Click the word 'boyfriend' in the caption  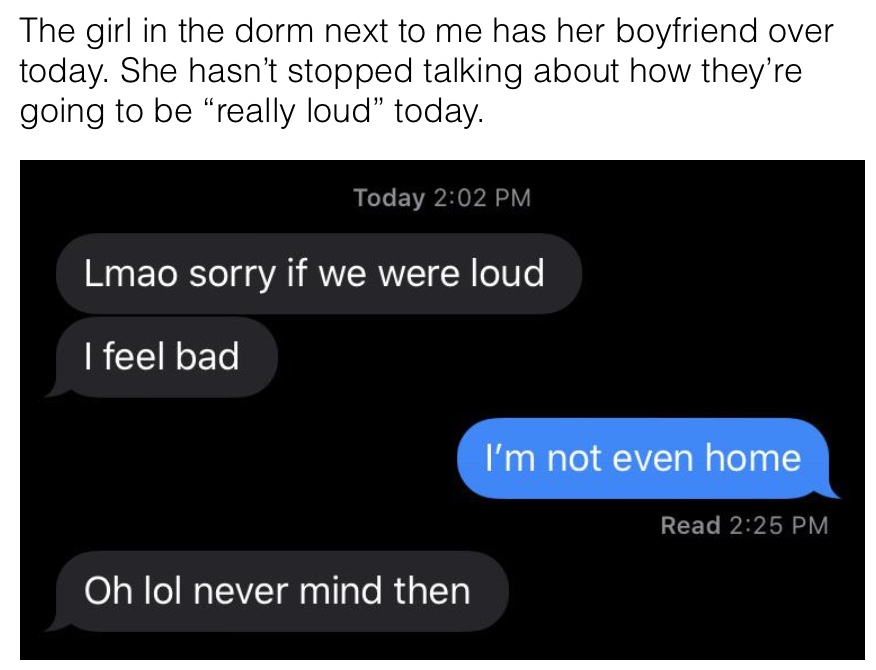click(687, 31)
